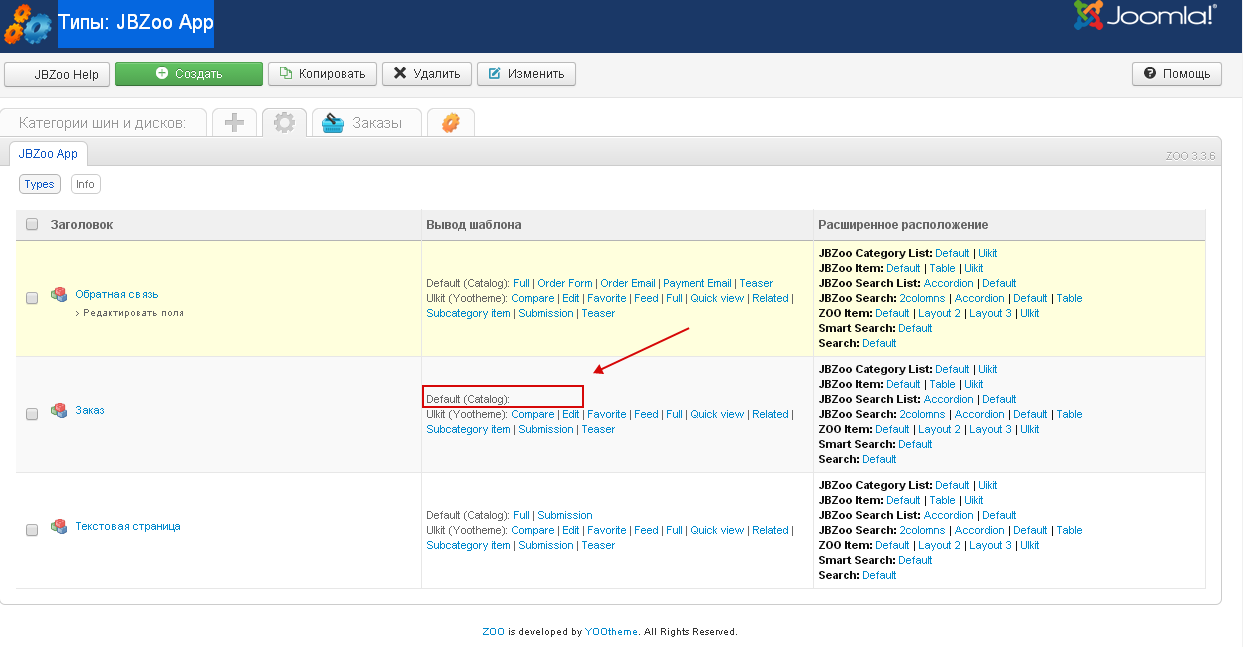
Task: Click the JBZoo Help button
Action: [x=57, y=74]
